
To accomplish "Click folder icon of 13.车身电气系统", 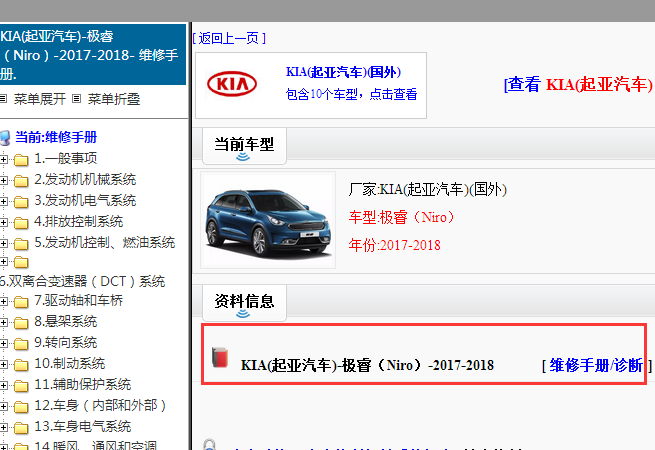I will coord(21,428).
